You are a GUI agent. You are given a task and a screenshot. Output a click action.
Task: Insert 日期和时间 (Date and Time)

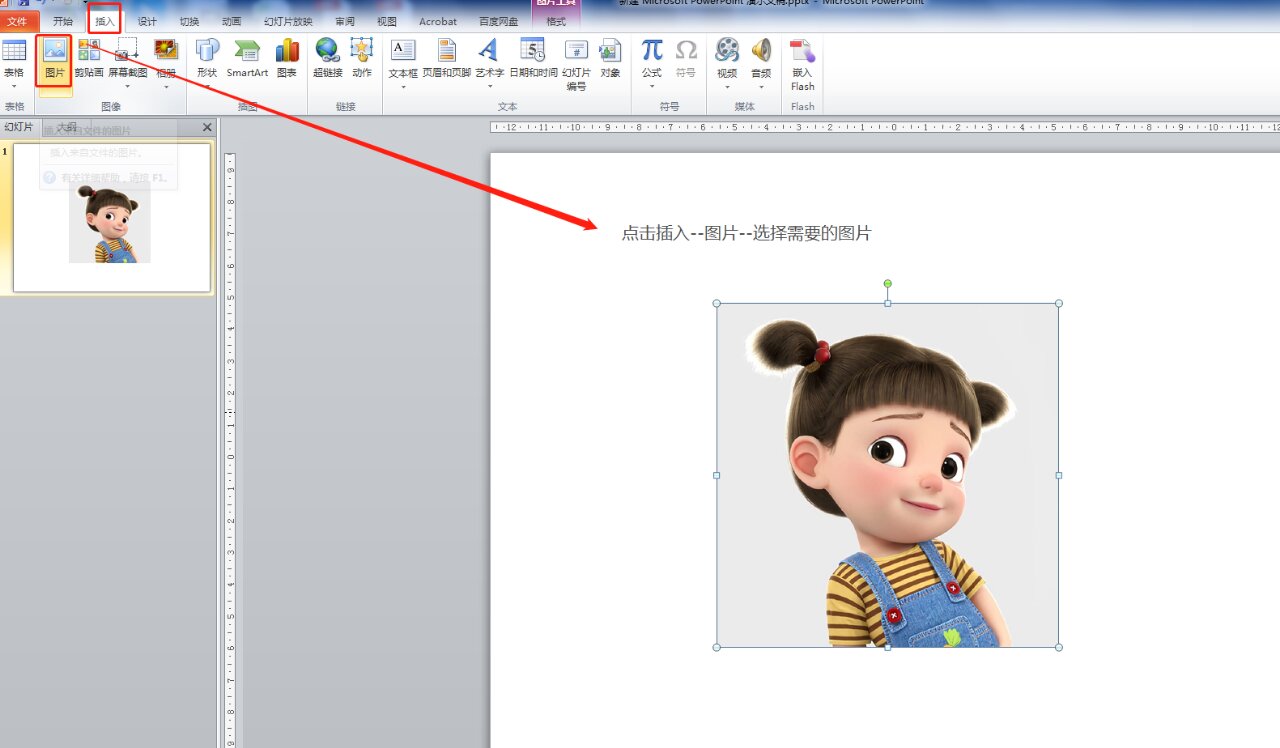pos(533,60)
